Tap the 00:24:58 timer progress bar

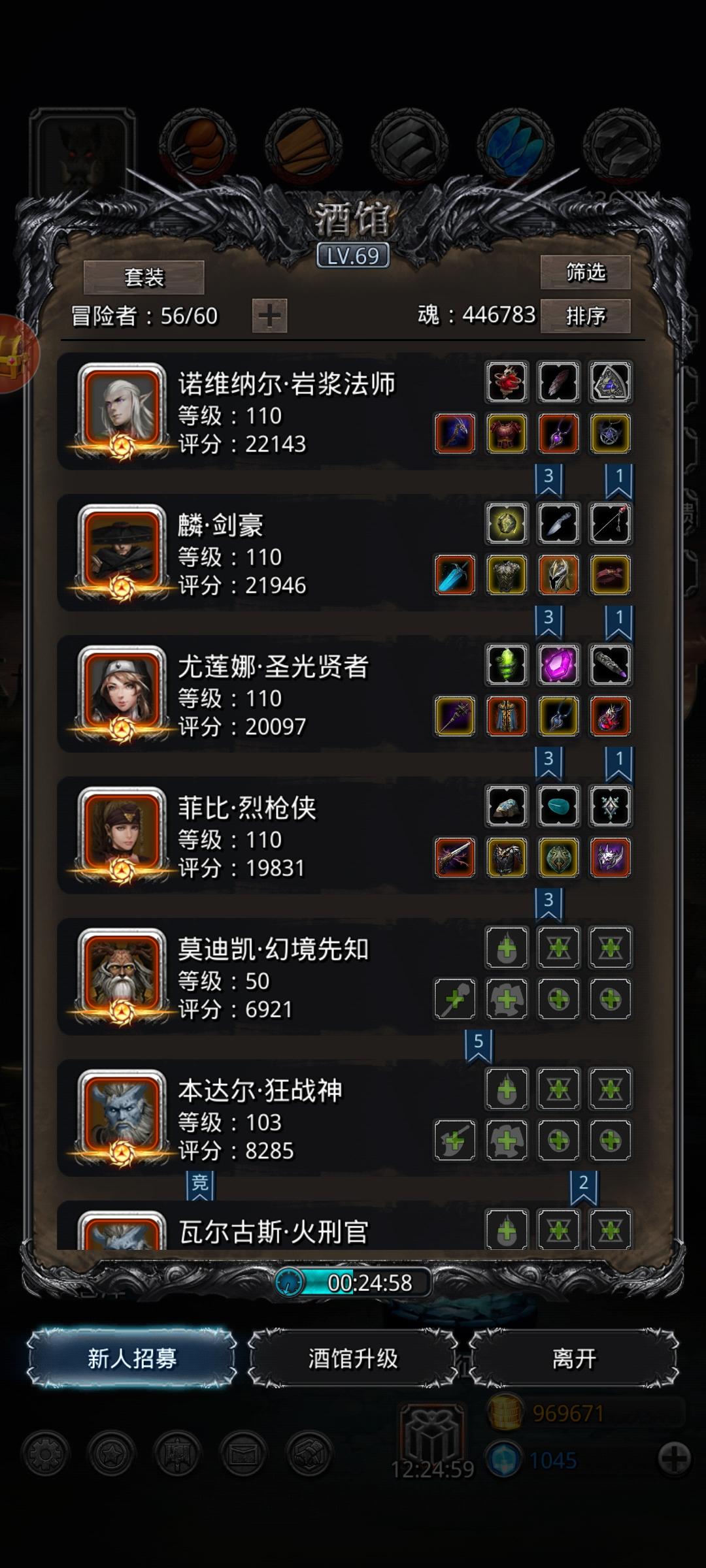point(353,1282)
